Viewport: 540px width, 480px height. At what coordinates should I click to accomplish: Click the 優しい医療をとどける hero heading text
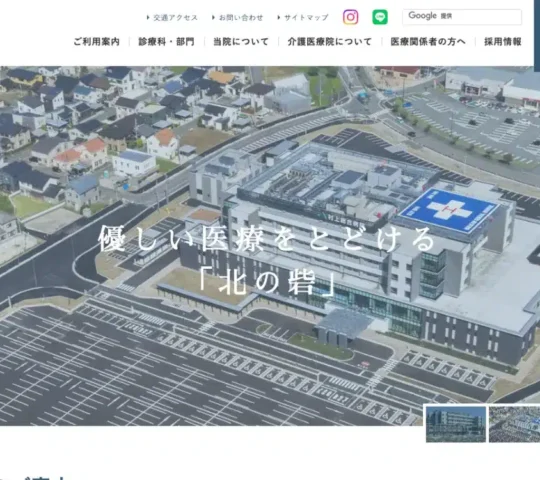pyautogui.click(x=267, y=239)
